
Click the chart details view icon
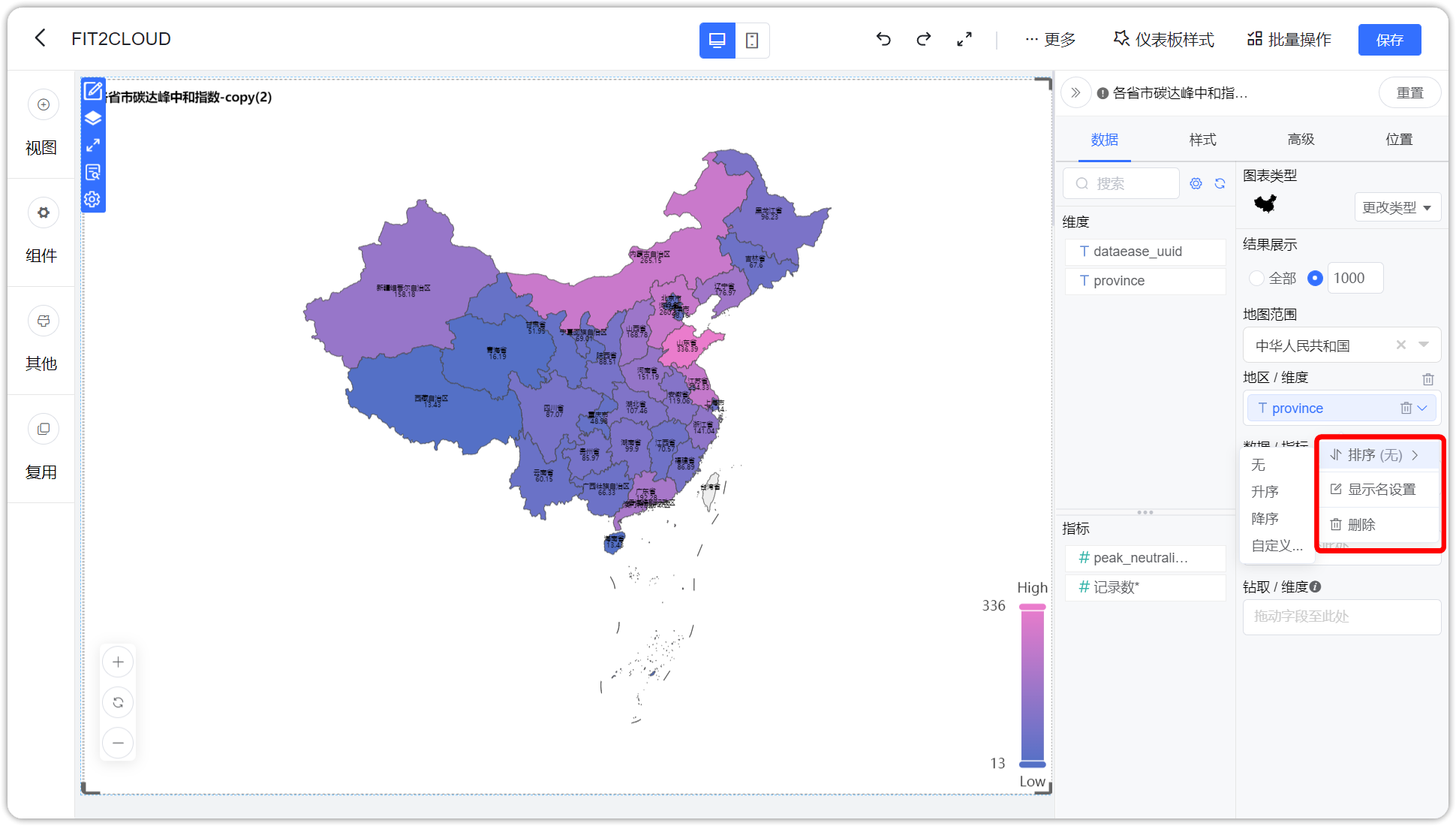coord(93,172)
